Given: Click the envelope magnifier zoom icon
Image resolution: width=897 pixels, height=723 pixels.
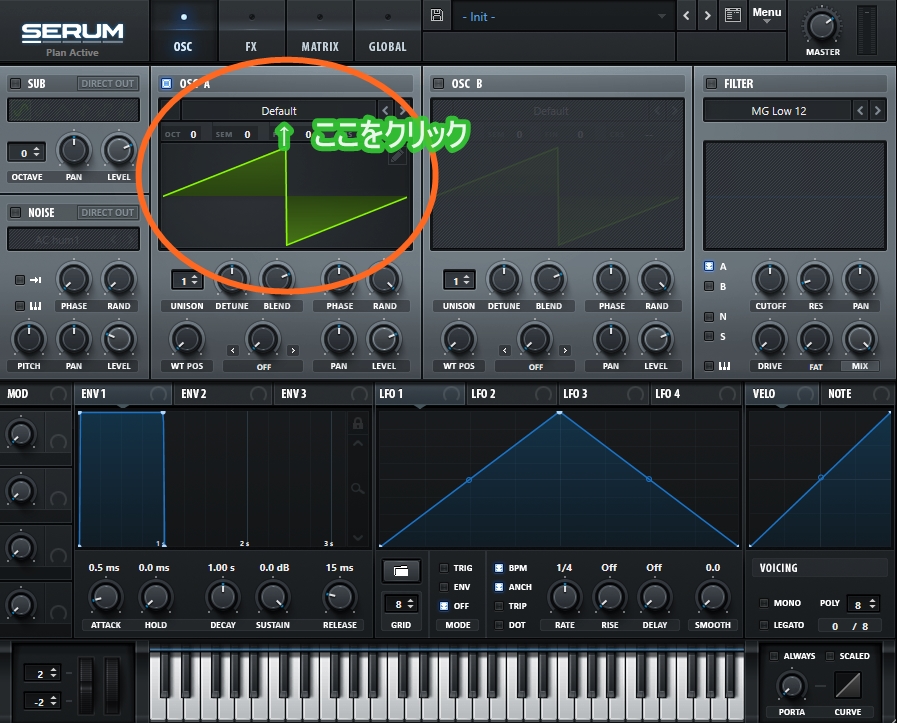Looking at the screenshot, I should tap(357, 488).
